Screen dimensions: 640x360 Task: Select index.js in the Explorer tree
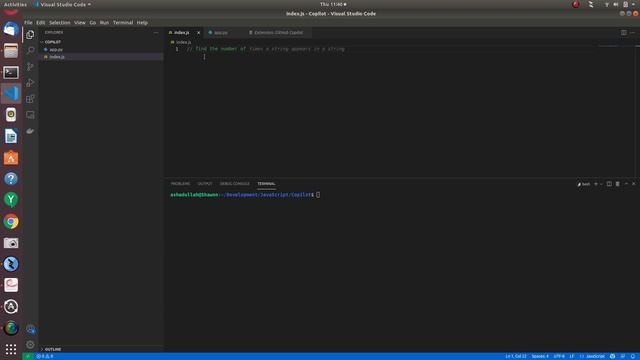pos(102,57)
